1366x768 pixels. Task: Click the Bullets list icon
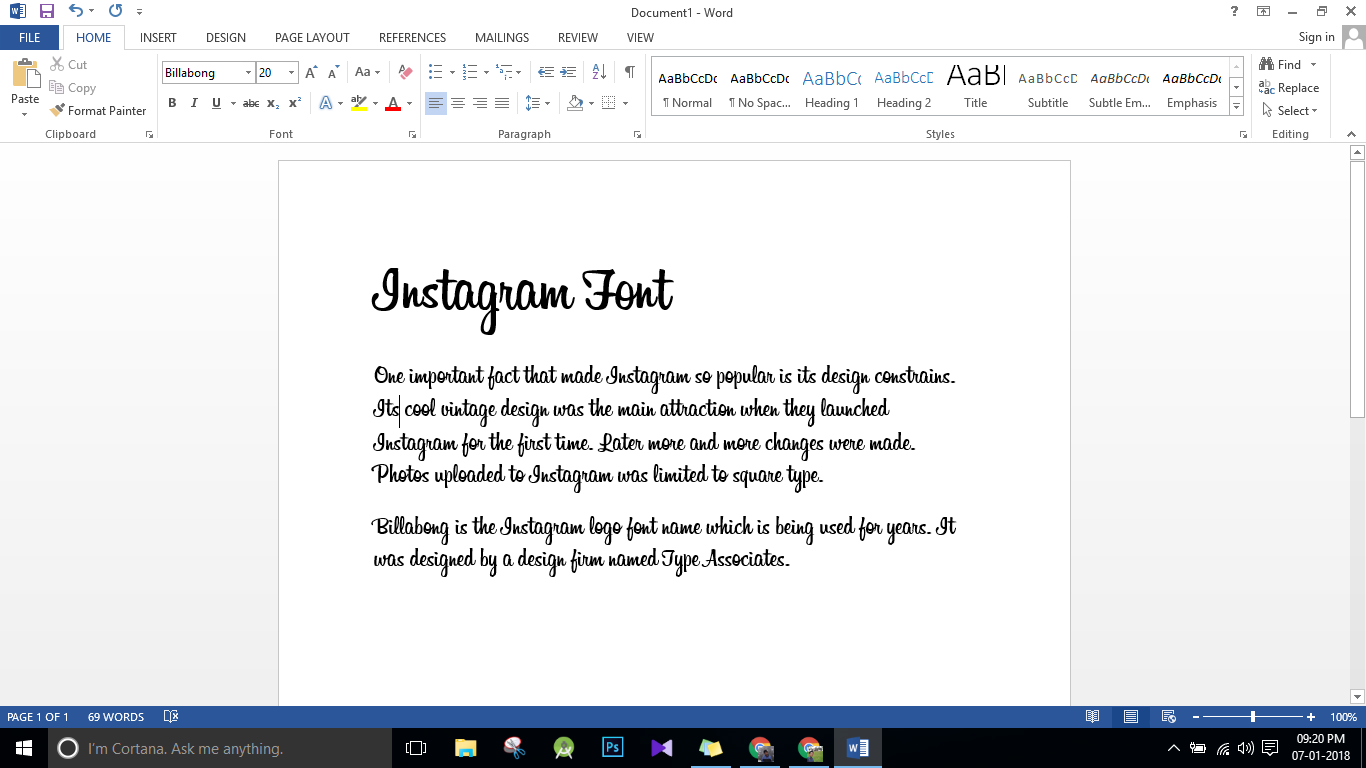pyautogui.click(x=436, y=72)
